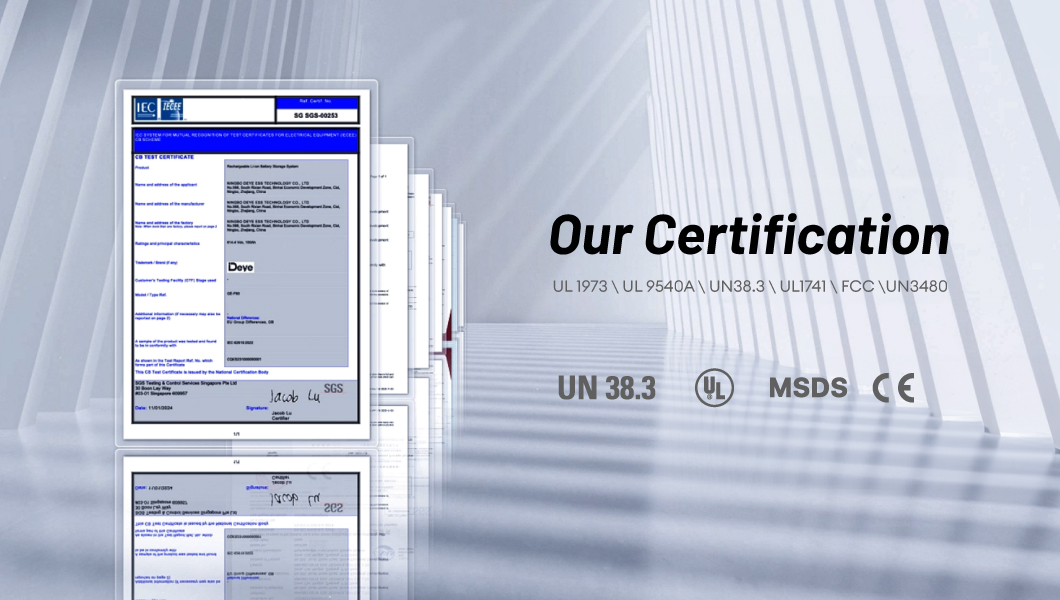Viewport: 1060px width, 600px height.
Task: Click the UN 38.3 logo
Action: click(606, 388)
